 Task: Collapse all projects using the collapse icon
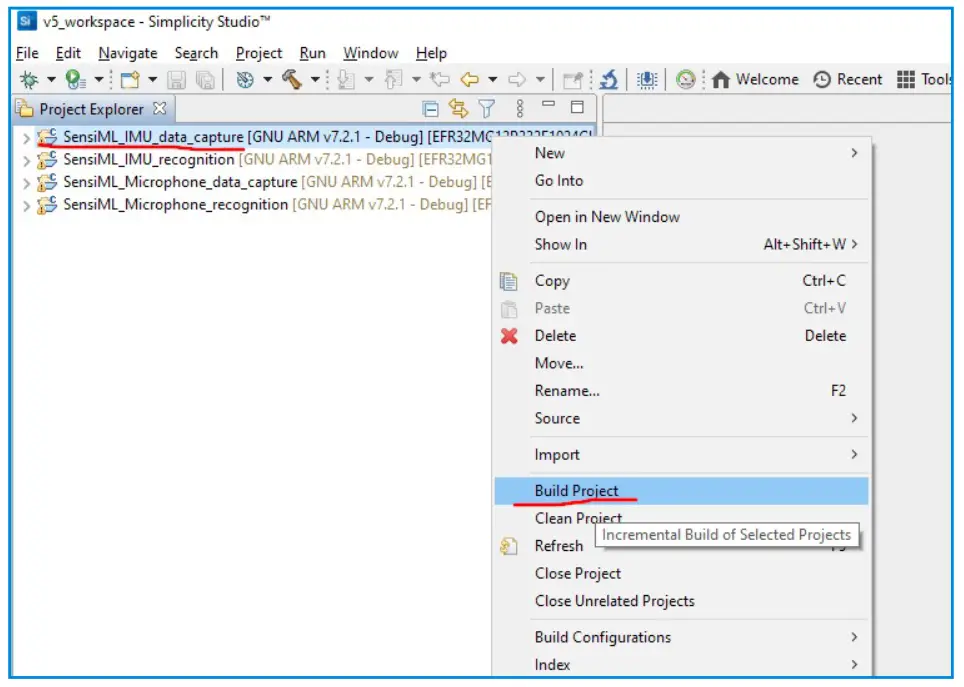pos(429,108)
